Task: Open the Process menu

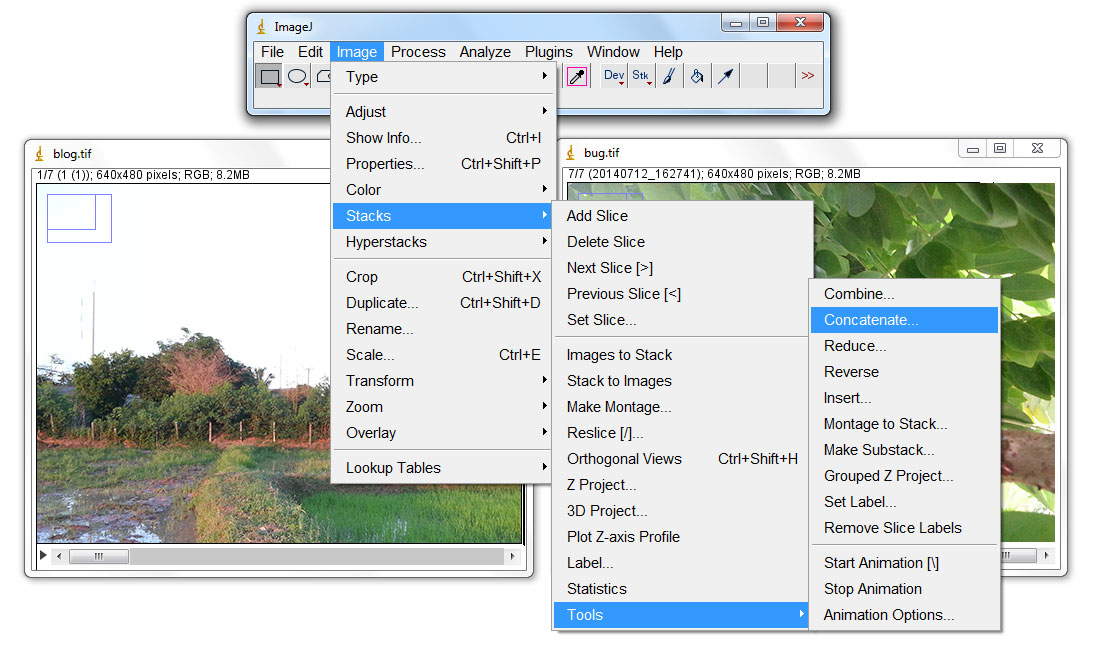Action: tap(418, 51)
